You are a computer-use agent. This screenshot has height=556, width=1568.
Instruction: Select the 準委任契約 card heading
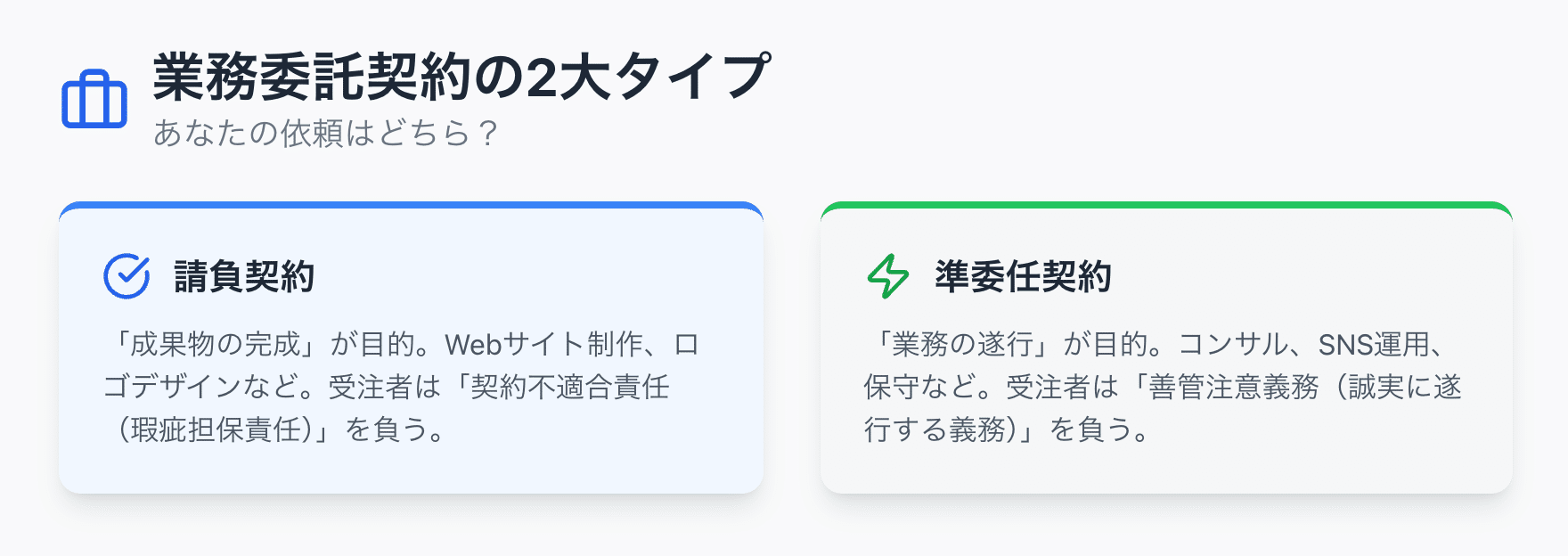pos(1023,276)
